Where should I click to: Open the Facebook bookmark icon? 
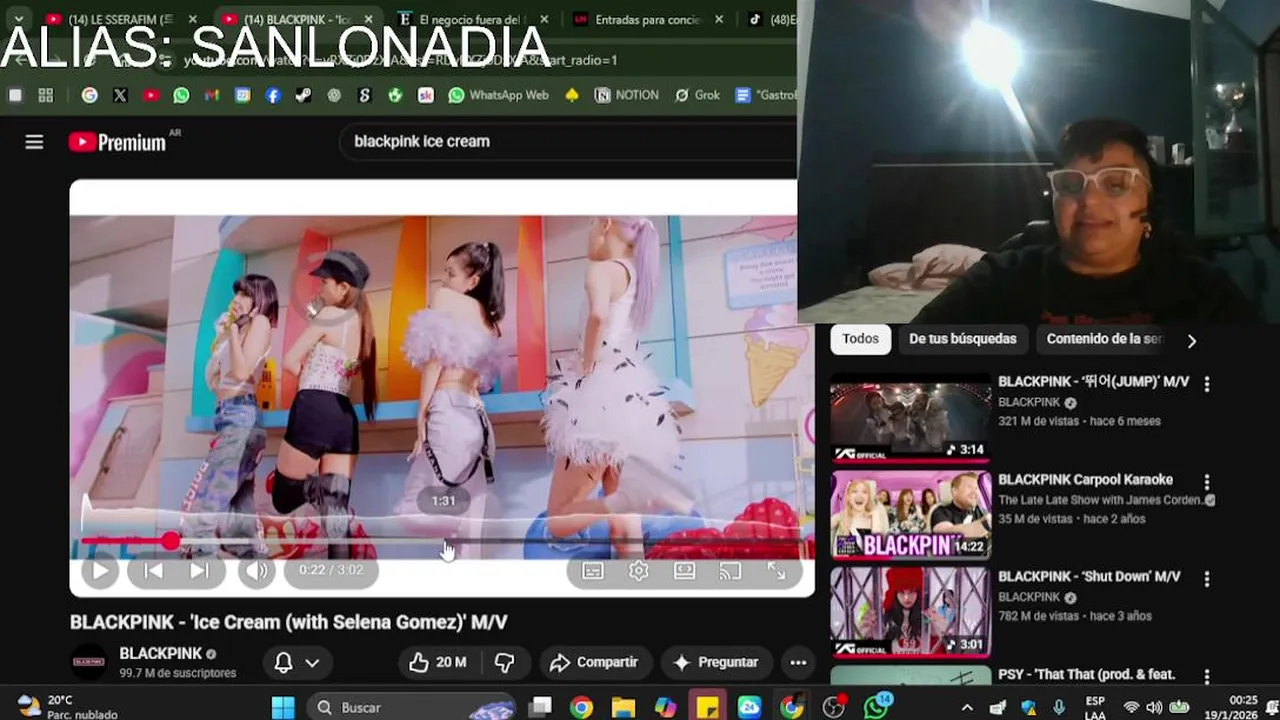click(273, 95)
